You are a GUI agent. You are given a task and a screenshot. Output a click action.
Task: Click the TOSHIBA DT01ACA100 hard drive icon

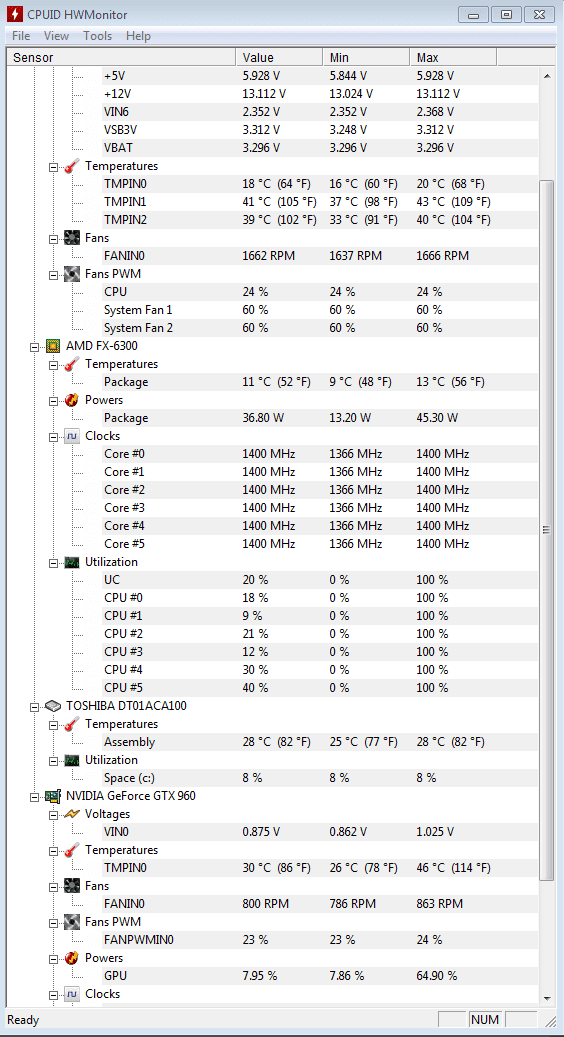(x=53, y=706)
